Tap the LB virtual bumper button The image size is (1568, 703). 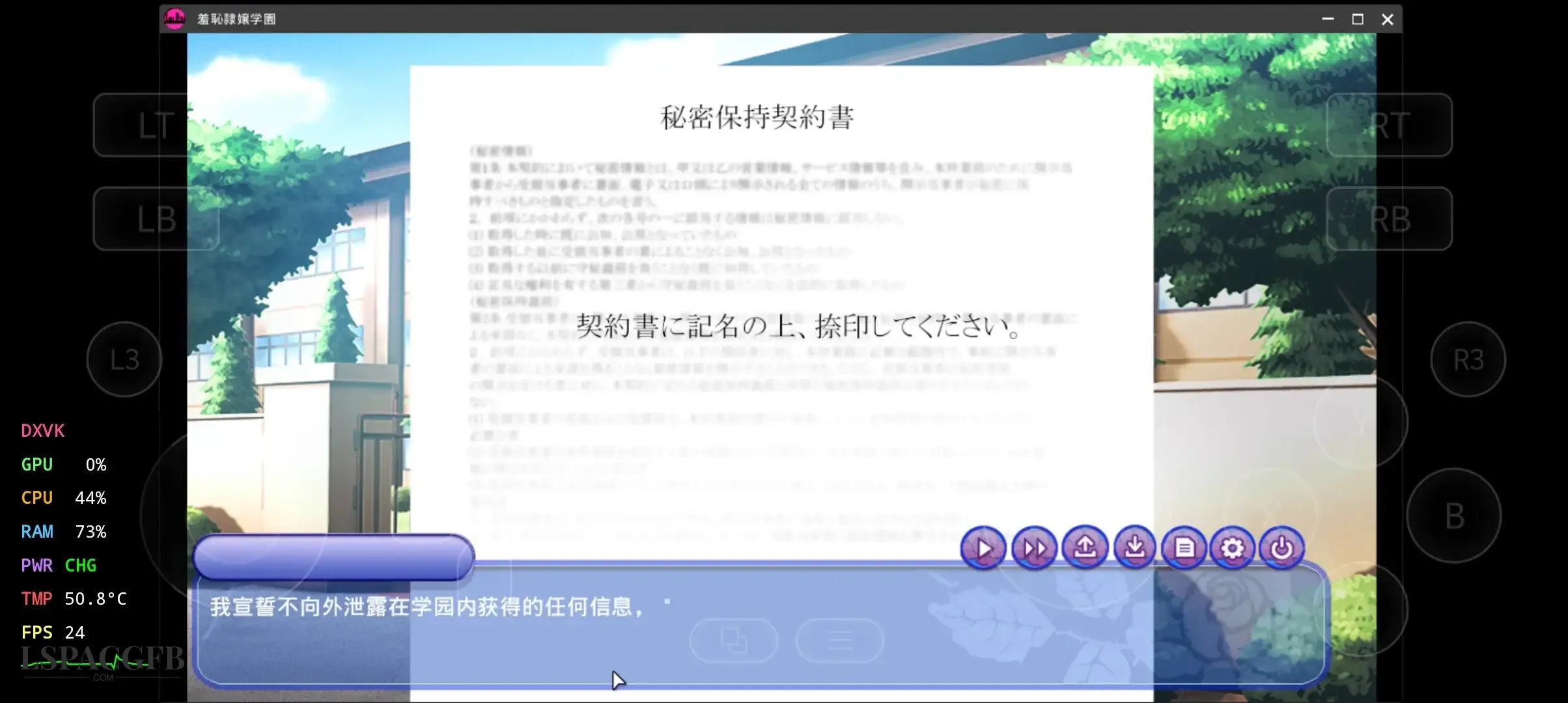click(156, 219)
